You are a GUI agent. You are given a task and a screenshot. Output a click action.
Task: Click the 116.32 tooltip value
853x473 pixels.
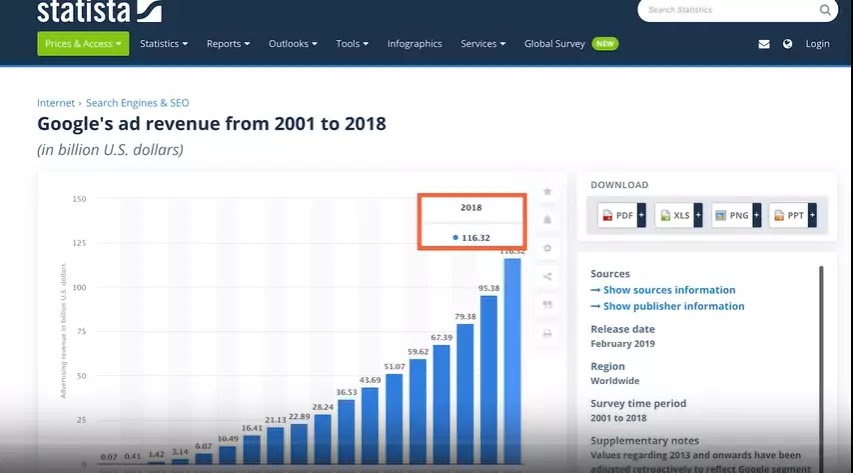pos(475,238)
